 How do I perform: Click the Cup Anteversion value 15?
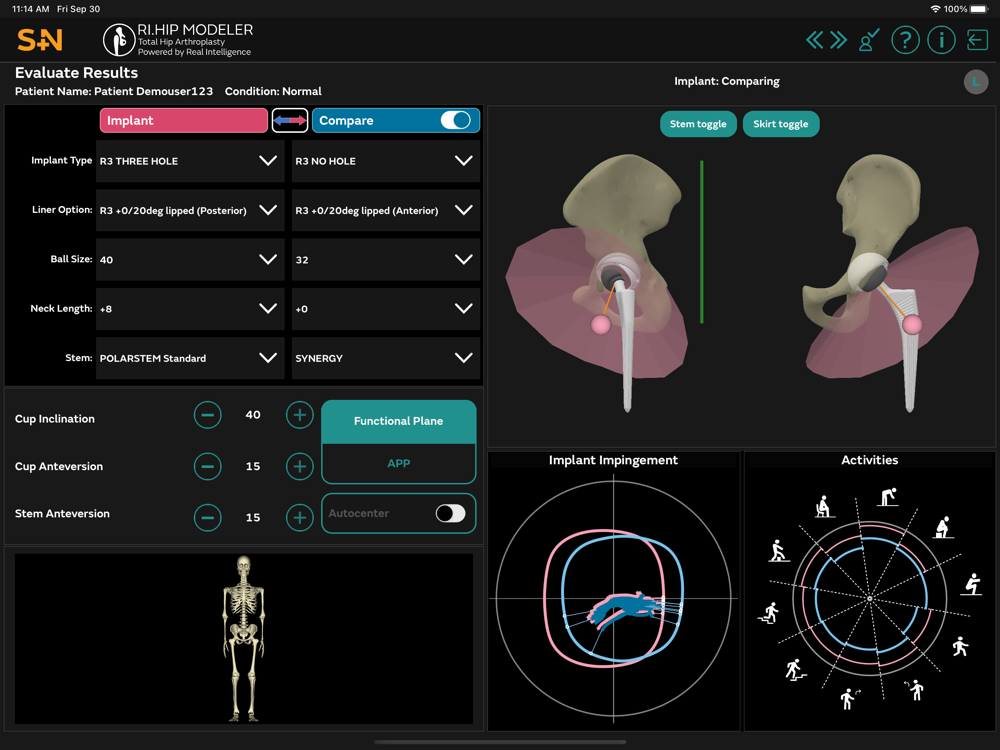click(x=253, y=466)
